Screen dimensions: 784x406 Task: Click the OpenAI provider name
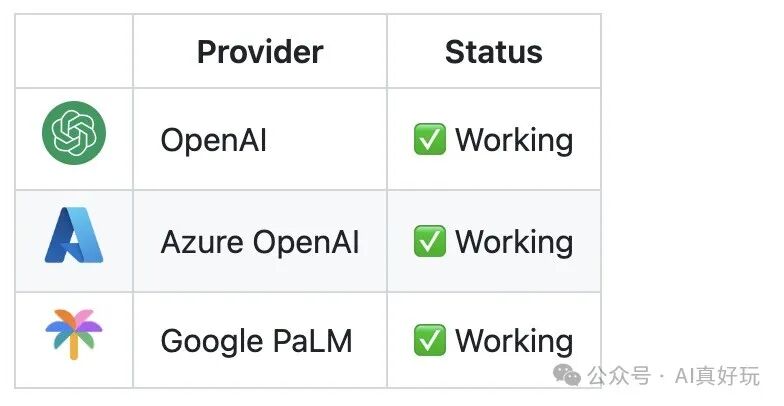pos(214,140)
